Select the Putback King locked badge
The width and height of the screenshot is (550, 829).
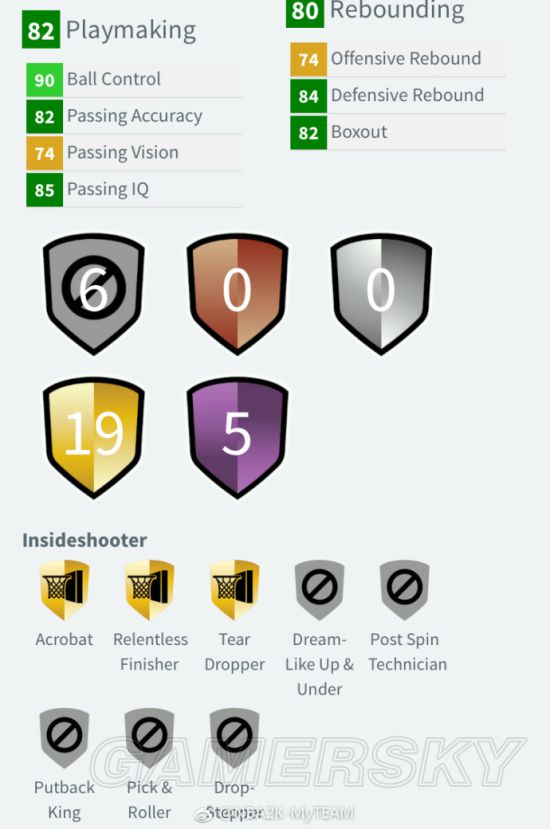click(65, 738)
